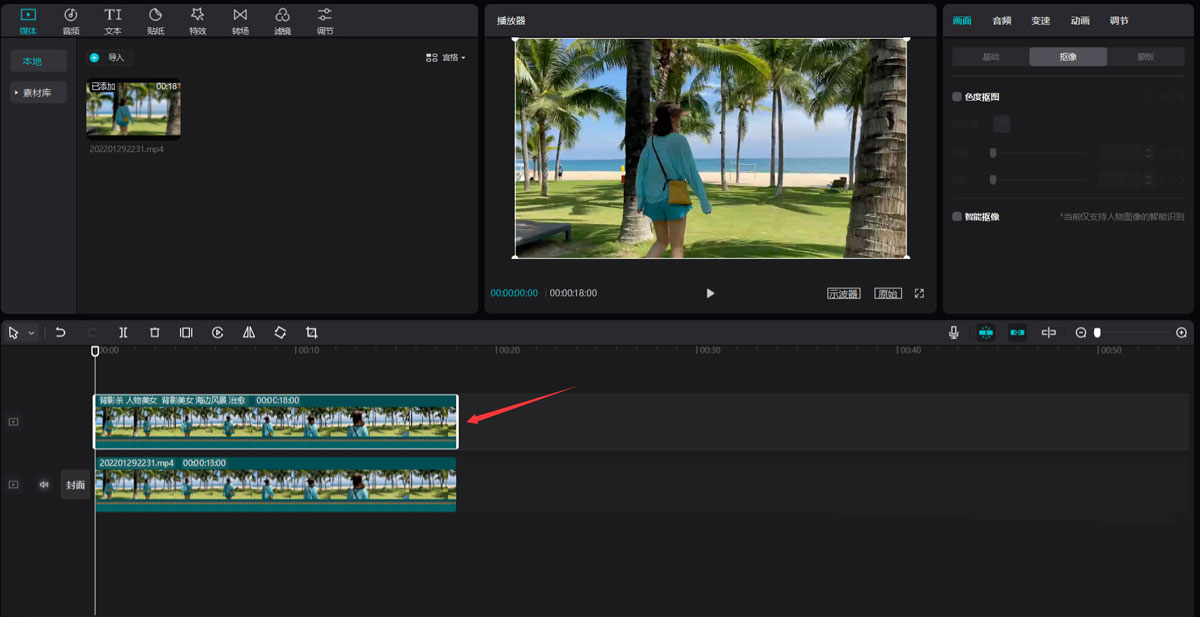1200x617 pixels.
Task: Open the 滤镜 filters panel
Action: click(x=283, y=19)
